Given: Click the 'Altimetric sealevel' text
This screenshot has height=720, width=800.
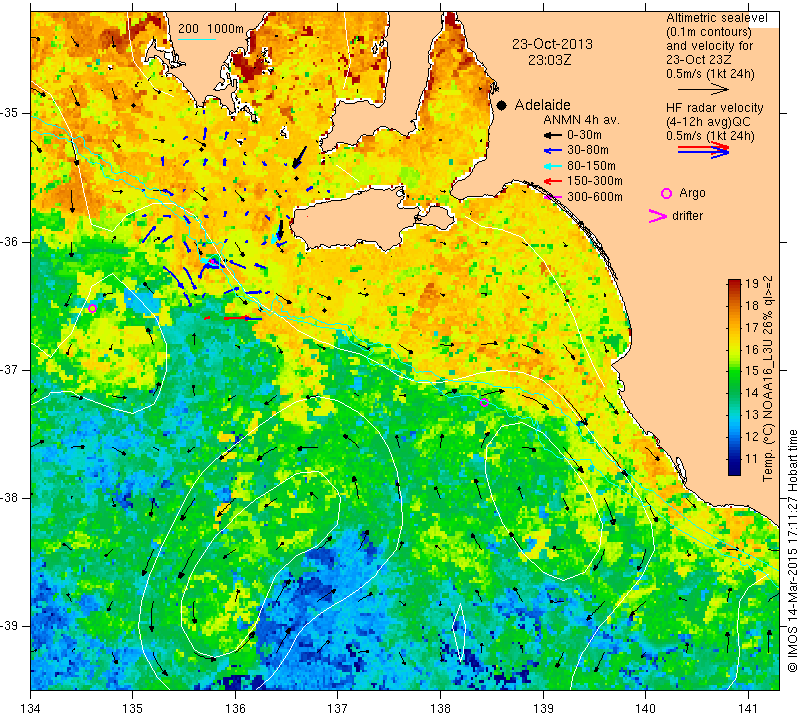Looking at the screenshot, I should [717, 18].
